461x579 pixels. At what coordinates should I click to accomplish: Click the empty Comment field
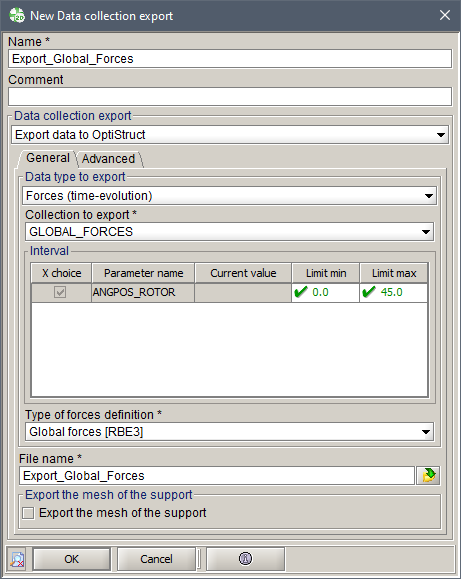(x=230, y=97)
